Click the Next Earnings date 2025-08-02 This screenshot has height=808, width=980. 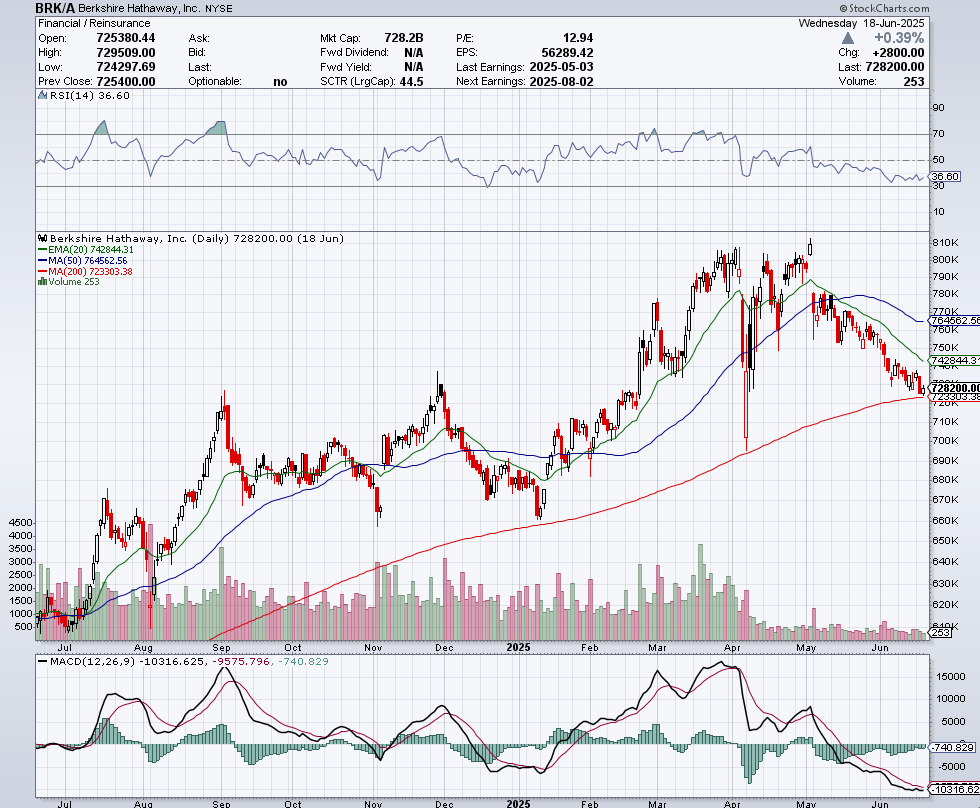coord(561,81)
